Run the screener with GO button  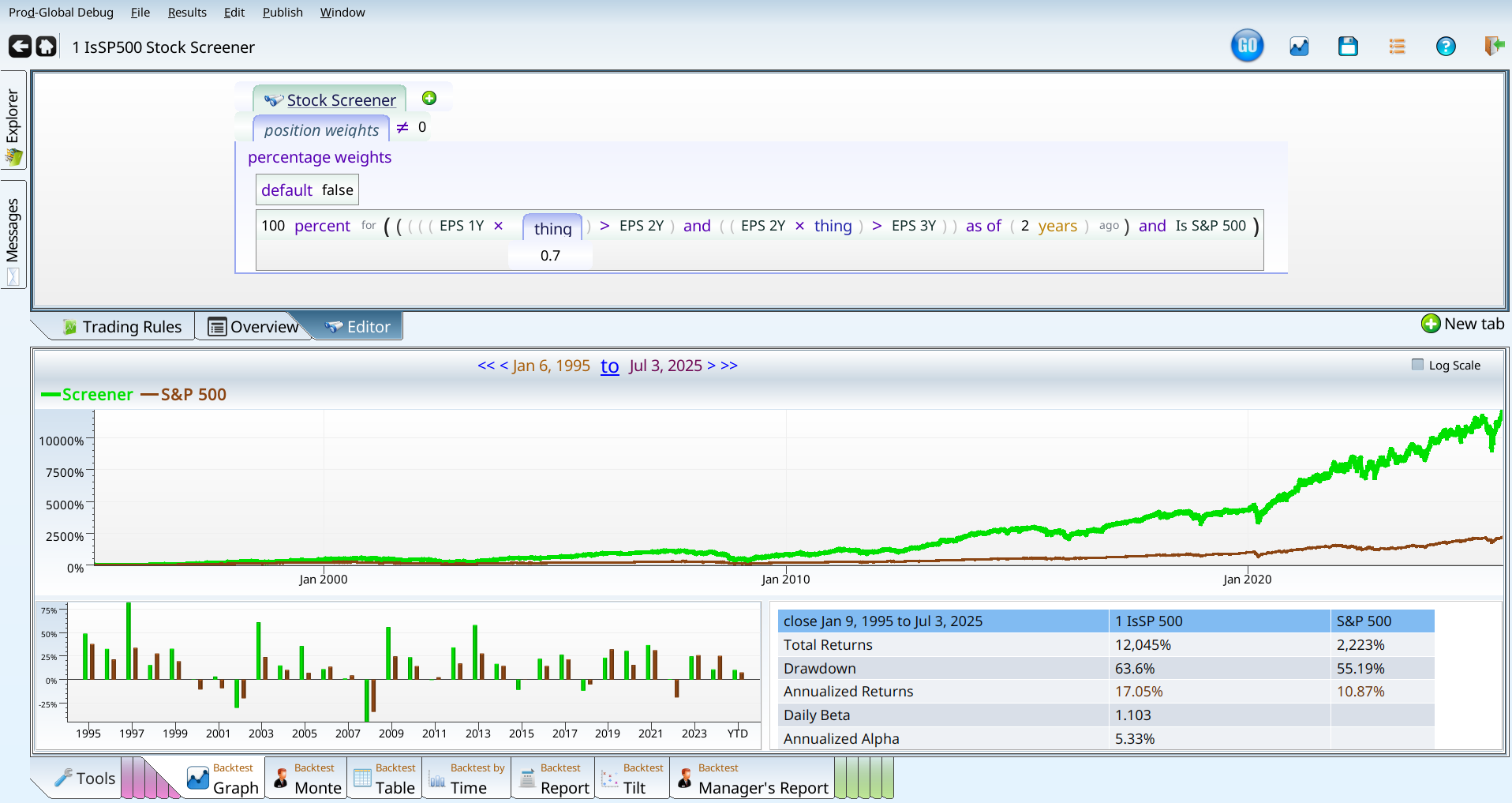tap(1247, 46)
